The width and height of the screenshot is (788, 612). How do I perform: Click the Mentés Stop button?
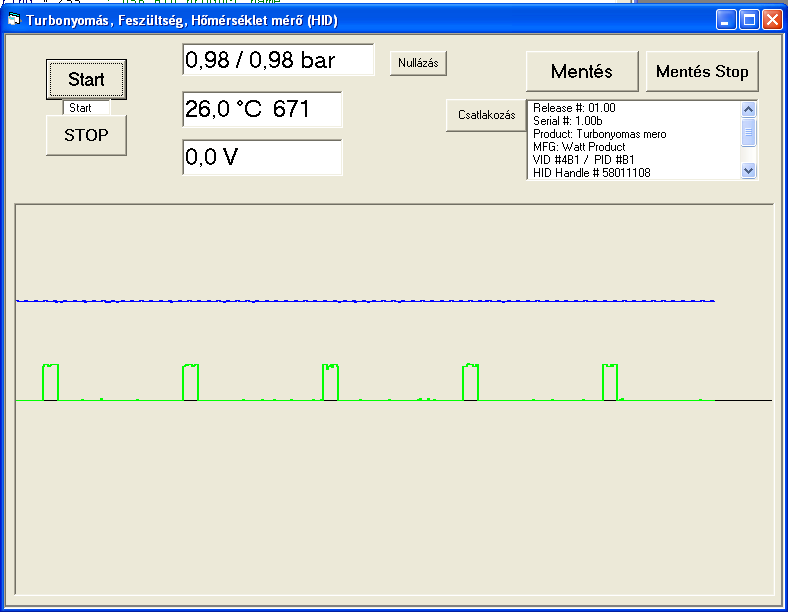[x=702, y=71]
